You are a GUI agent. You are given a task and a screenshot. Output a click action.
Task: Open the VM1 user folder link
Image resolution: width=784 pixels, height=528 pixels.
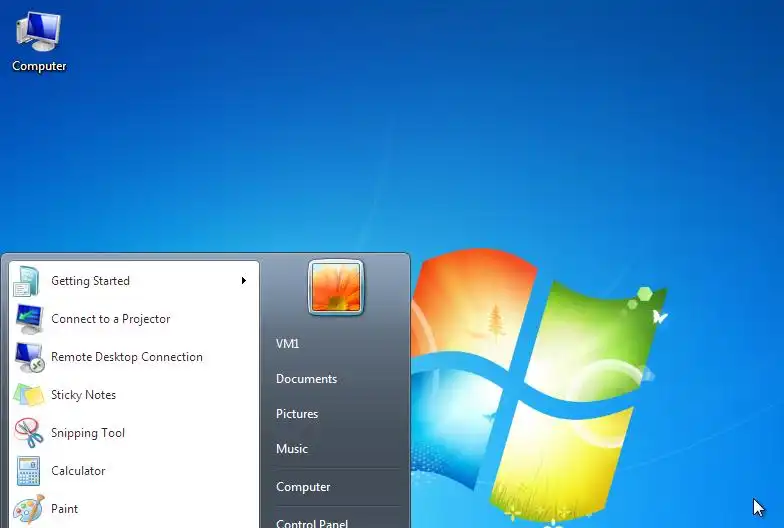[x=288, y=344]
